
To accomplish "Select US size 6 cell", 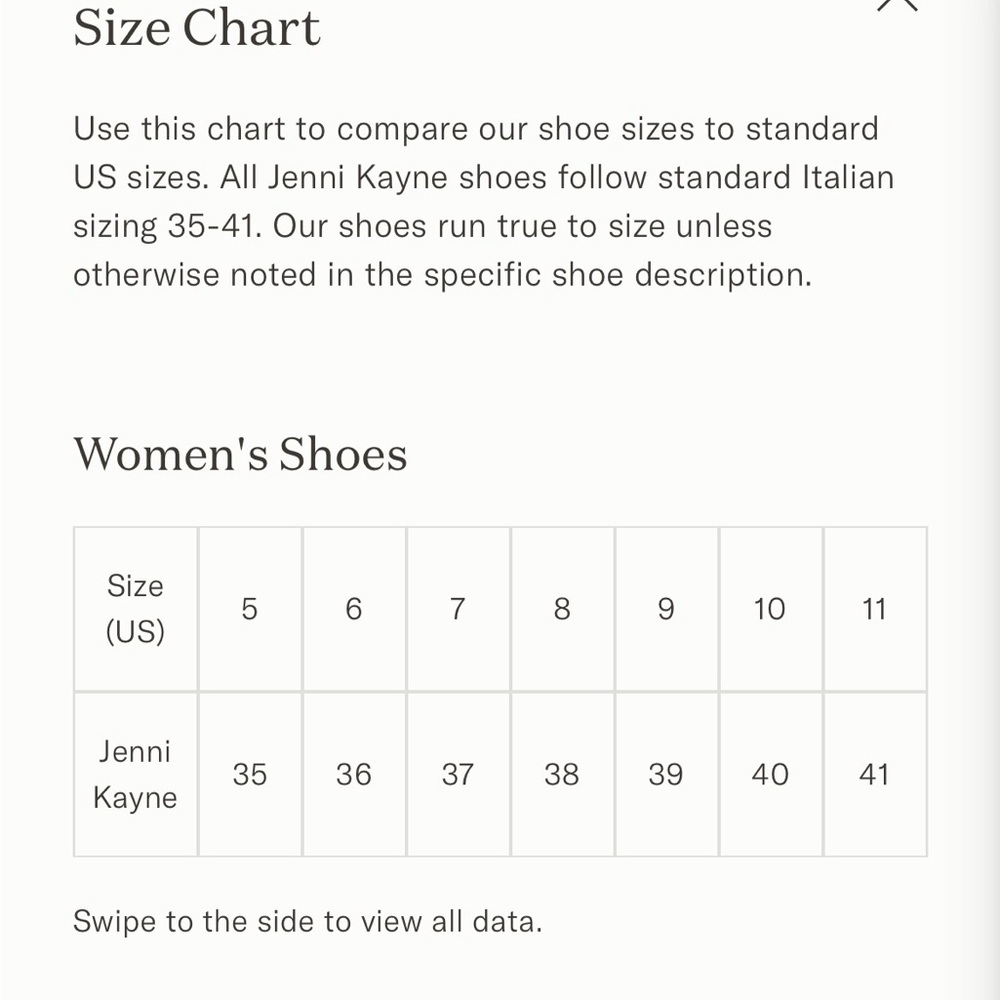I will (x=354, y=609).
